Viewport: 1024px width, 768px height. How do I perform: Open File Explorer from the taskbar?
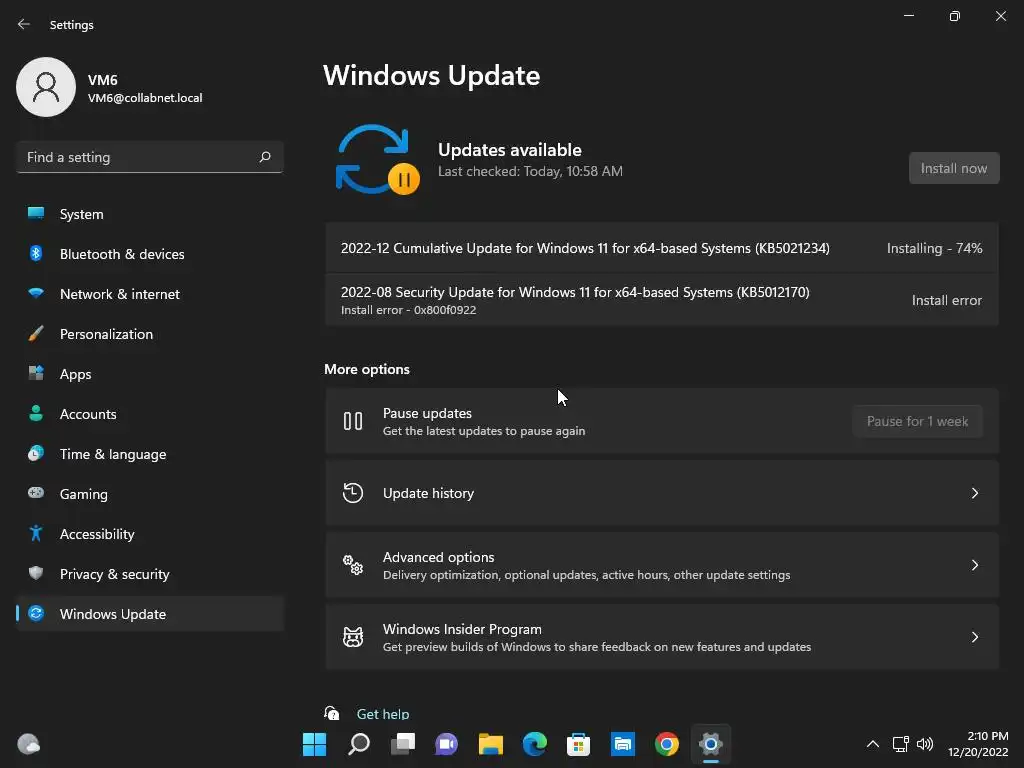(490, 744)
